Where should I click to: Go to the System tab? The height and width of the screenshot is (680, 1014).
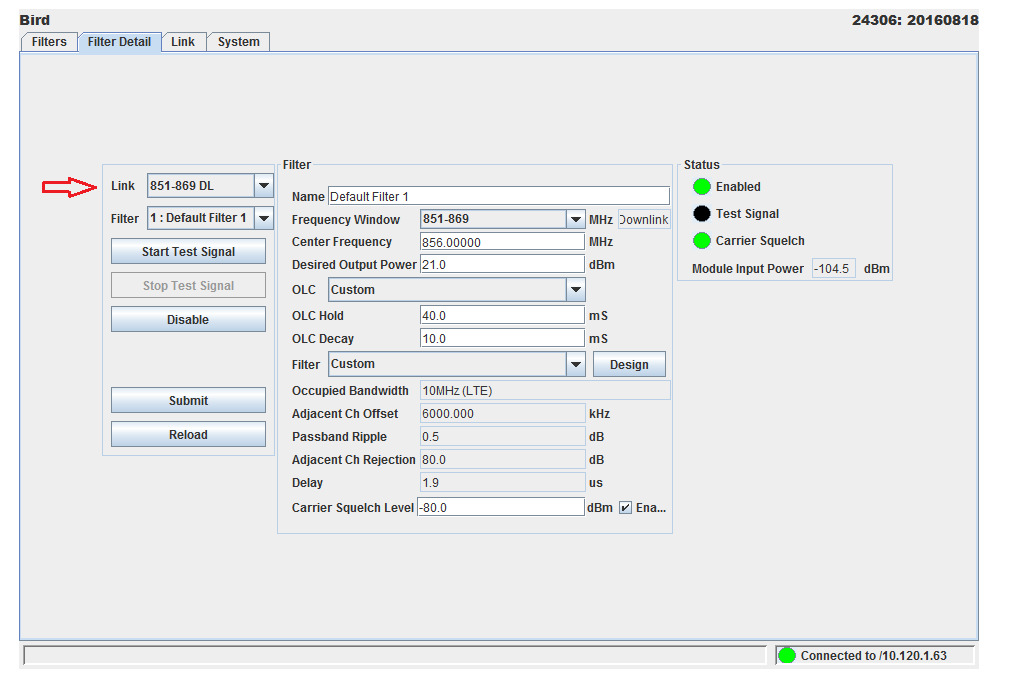pos(238,42)
